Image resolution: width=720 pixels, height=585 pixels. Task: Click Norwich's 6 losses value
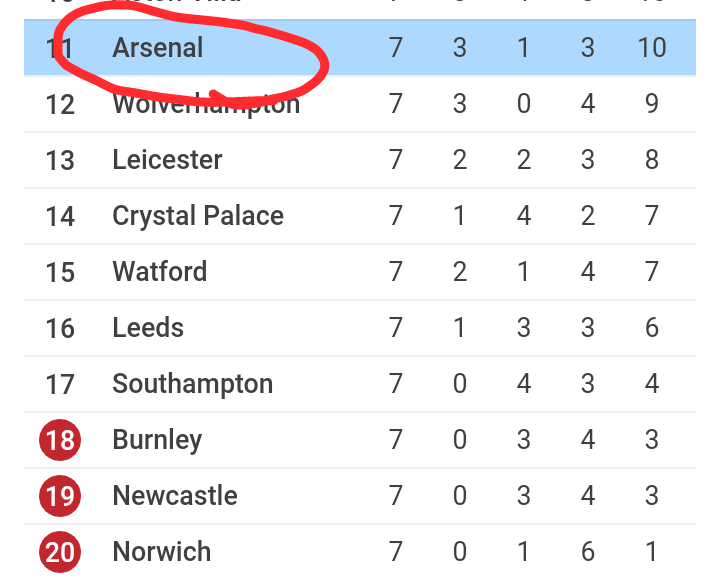pyautogui.click(x=588, y=551)
